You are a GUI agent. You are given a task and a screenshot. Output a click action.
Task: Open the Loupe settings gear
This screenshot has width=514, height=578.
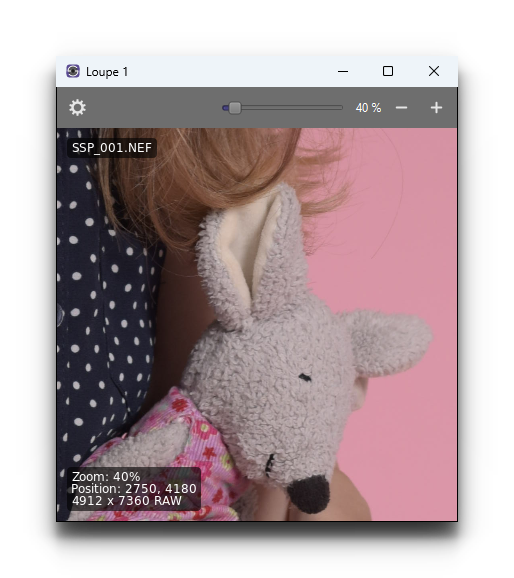[77, 108]
